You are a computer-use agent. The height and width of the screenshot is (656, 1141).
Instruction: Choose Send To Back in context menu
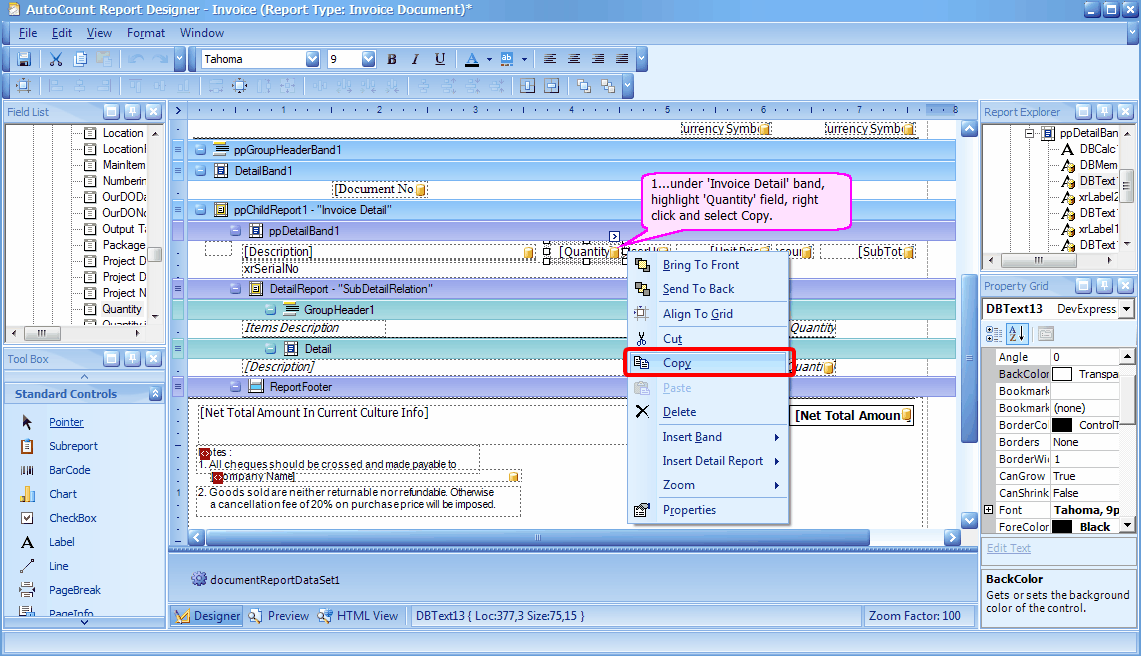point(708,289)
